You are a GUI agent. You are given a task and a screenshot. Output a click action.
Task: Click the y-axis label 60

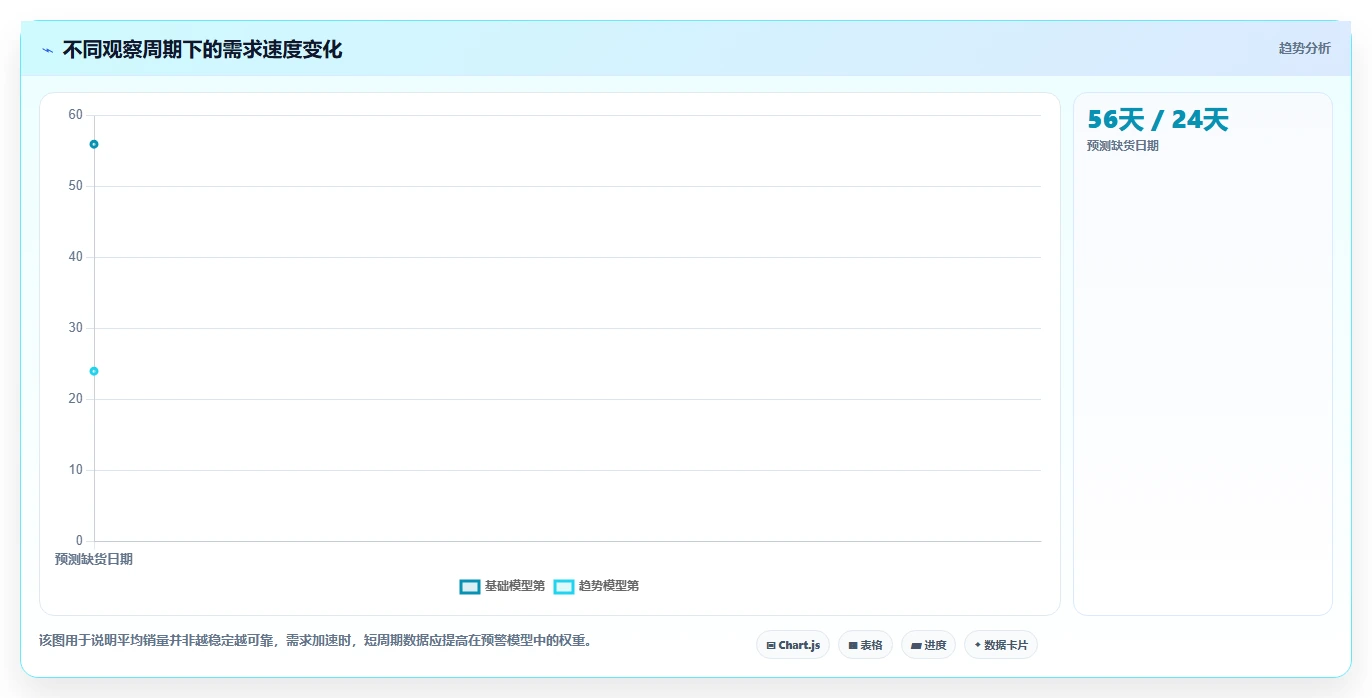pos(76,115)
